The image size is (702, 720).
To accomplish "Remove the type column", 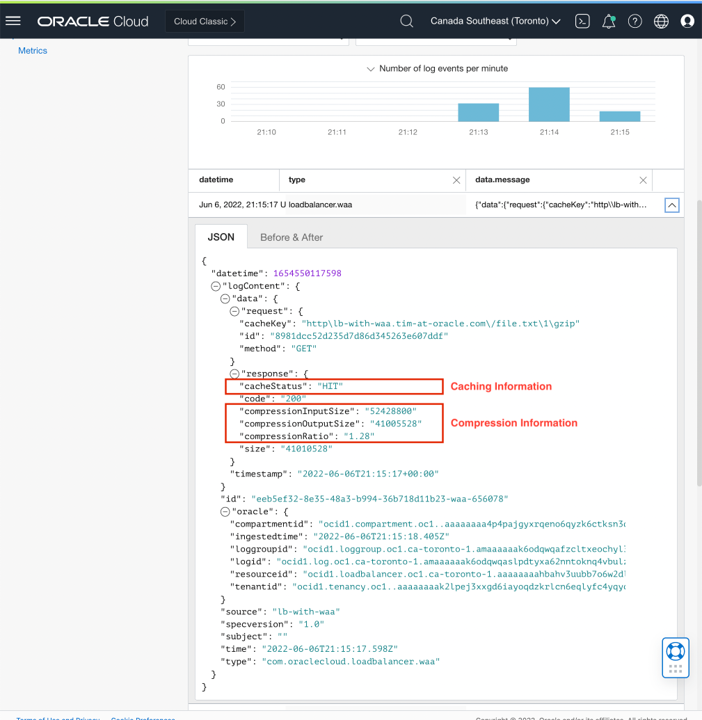I will coord(456,180).
